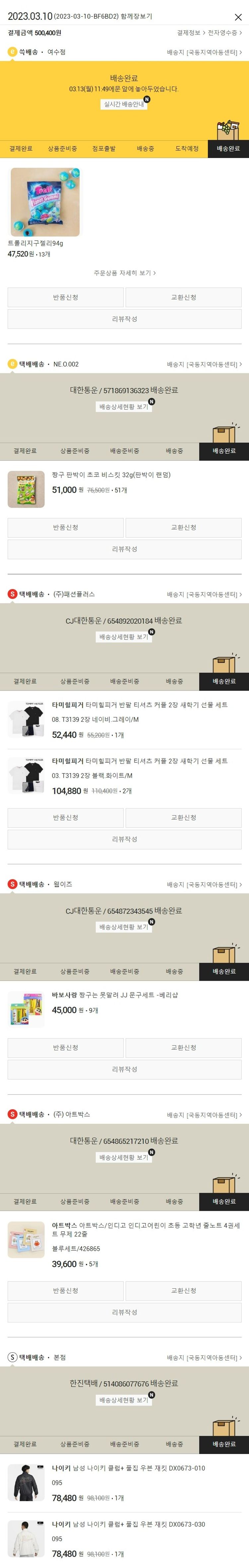Open 전자영수증 electronic receipt link

224,33
